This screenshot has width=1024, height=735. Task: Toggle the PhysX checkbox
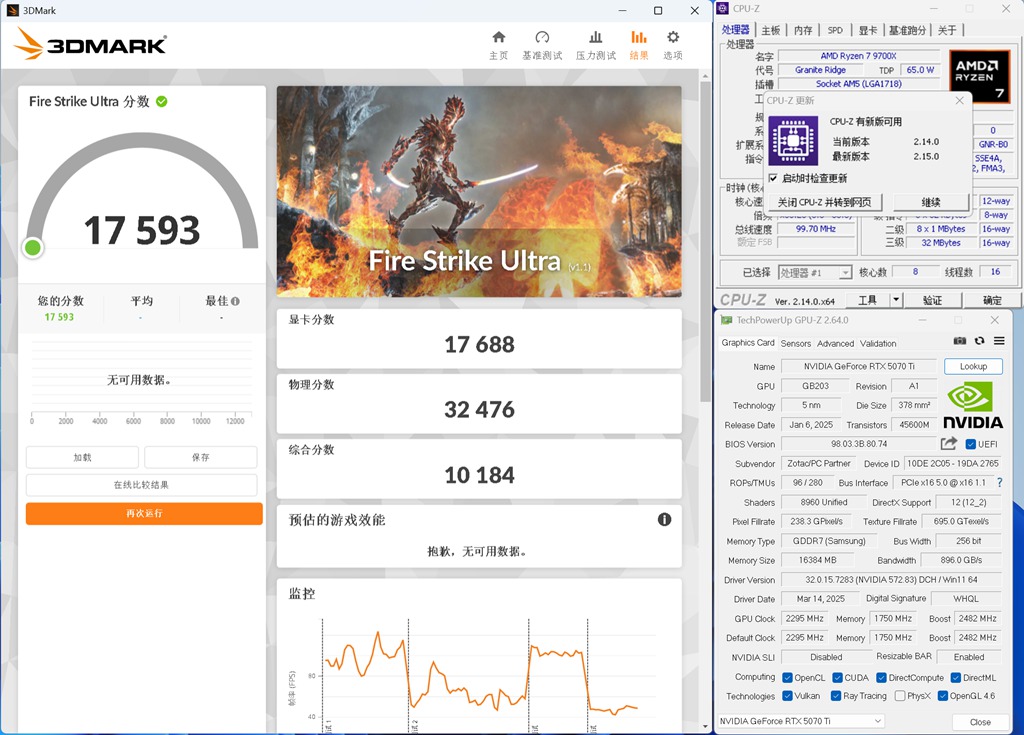tap(900, 696)
